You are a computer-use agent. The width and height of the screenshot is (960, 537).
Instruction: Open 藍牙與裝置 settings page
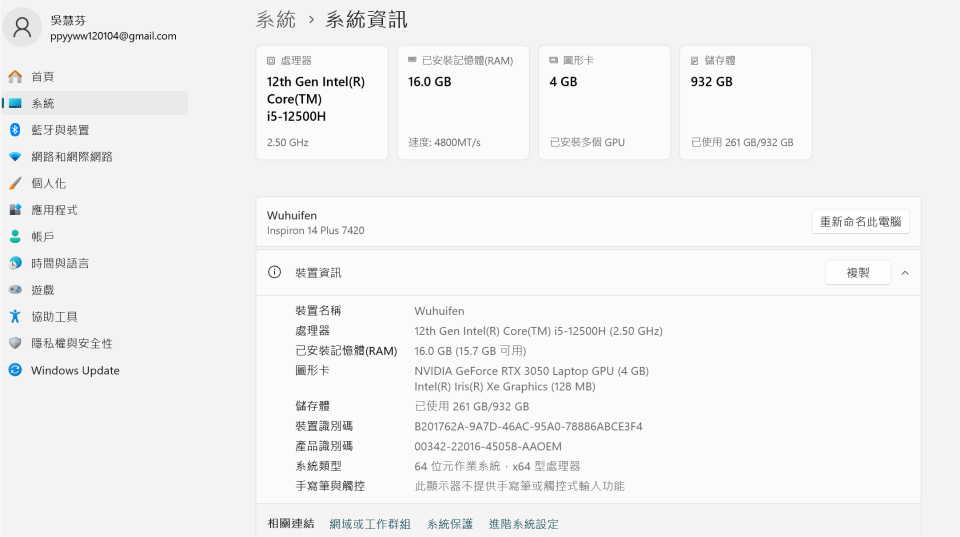(x=95, y=130)
